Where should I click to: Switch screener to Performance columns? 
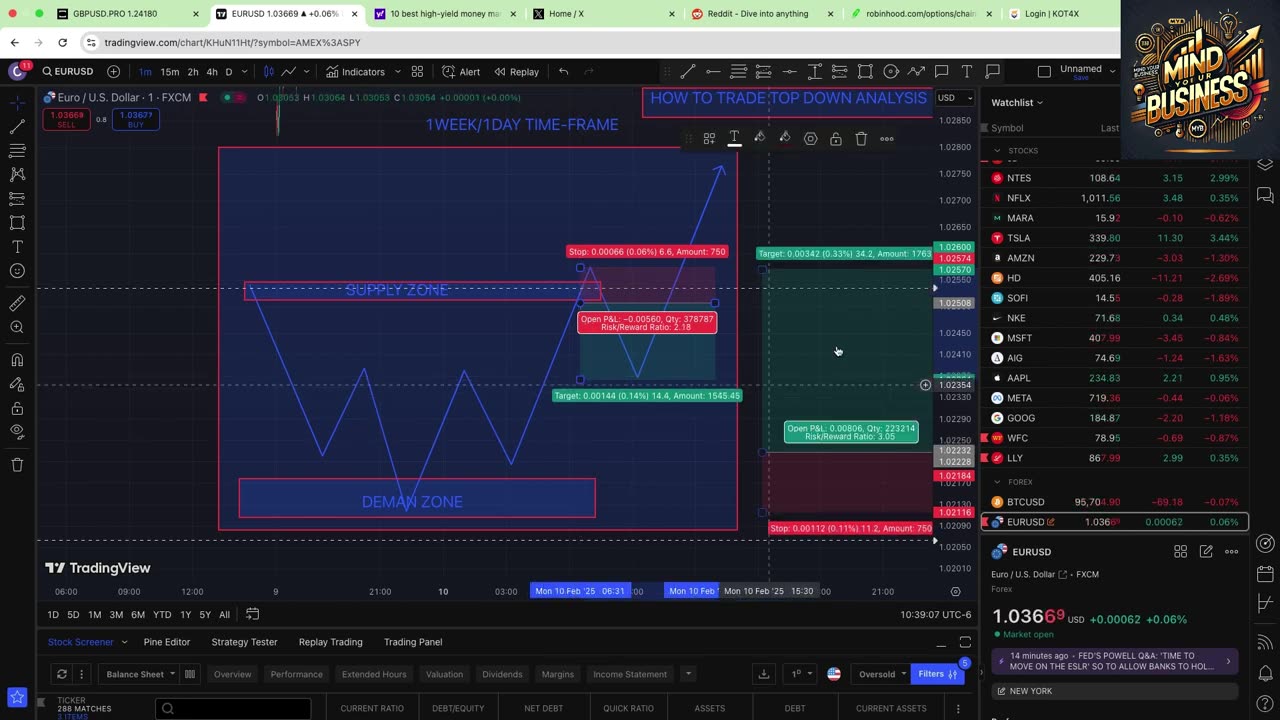[296, 674]
